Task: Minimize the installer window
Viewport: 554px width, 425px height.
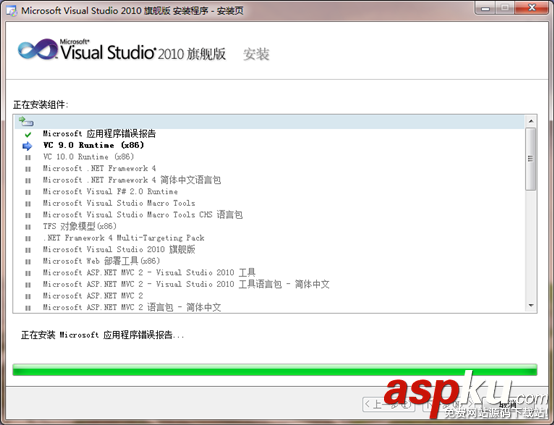Action: click(x=485, y=8)
